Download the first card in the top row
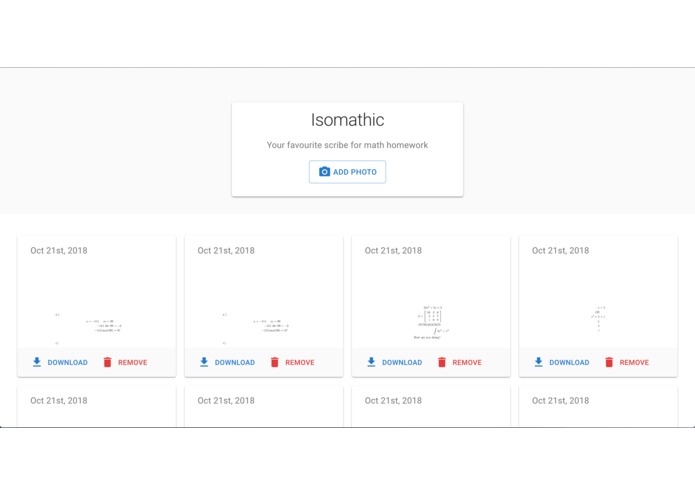Viewport: 695px width, 494px height. click(x=60, y=362)
